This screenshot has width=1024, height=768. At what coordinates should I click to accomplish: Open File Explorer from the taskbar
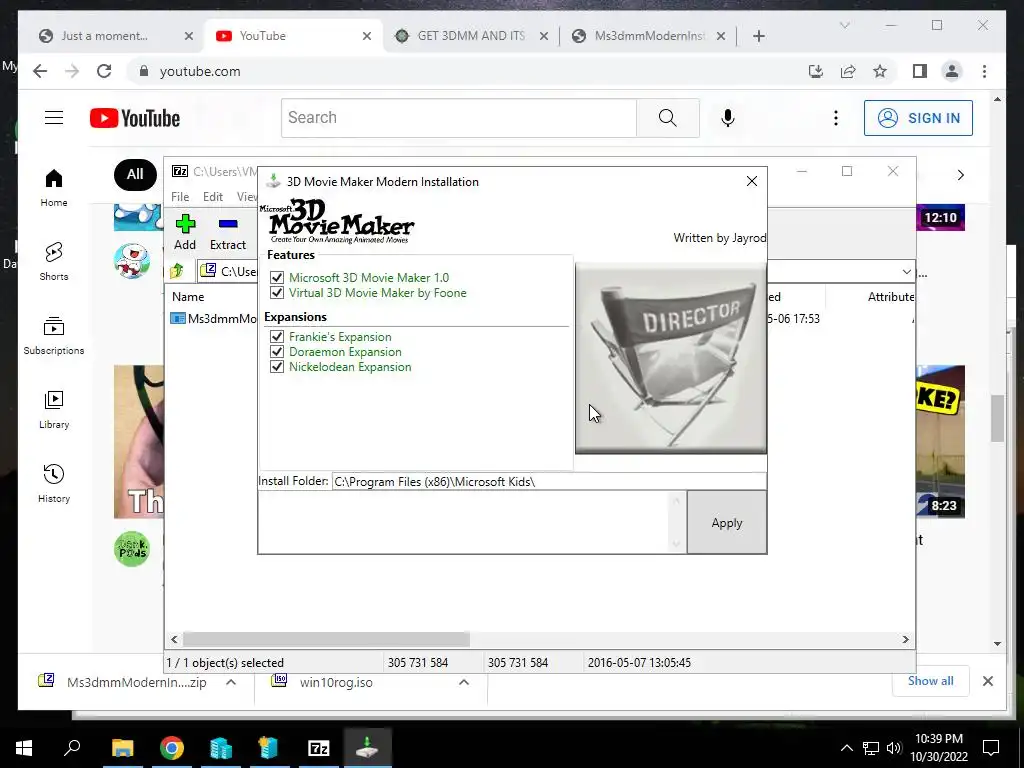(122, 748)
